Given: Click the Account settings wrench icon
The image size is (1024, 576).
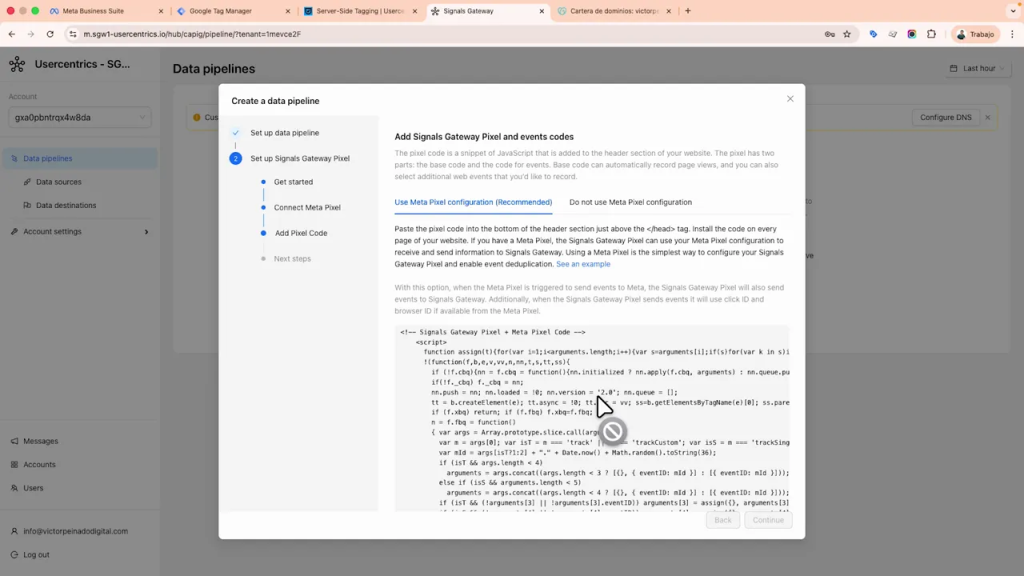Looking at the screenshot, I should (x=14, y=231).
